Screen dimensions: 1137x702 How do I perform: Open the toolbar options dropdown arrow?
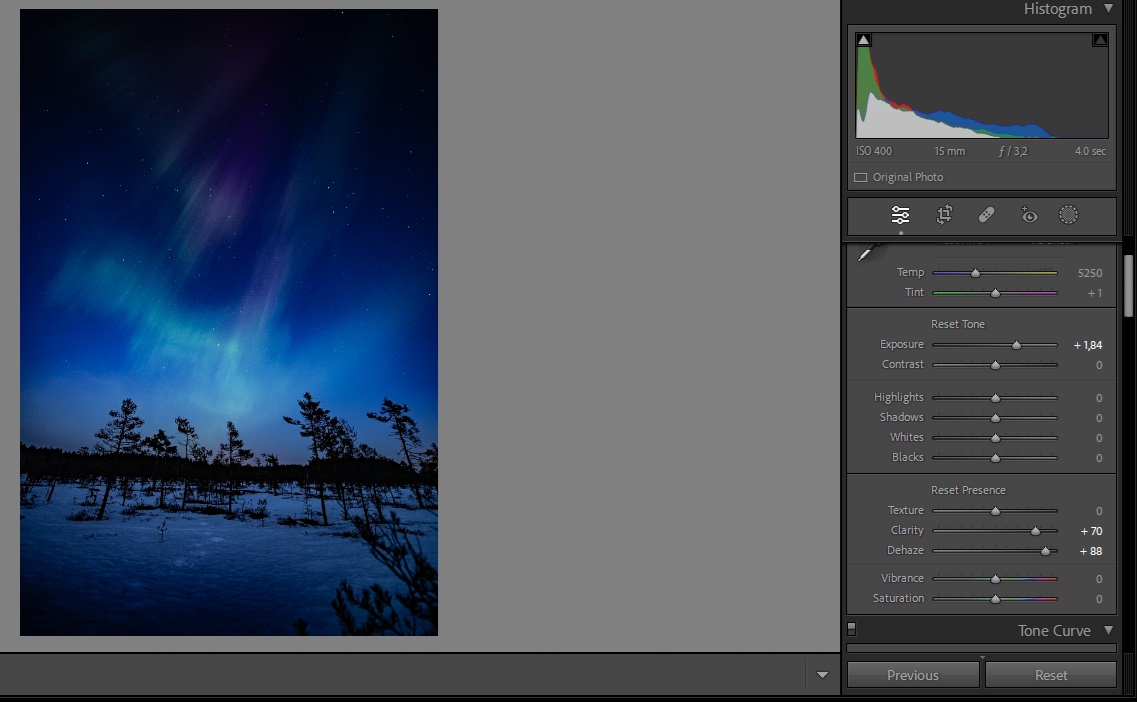coord(822,675)
